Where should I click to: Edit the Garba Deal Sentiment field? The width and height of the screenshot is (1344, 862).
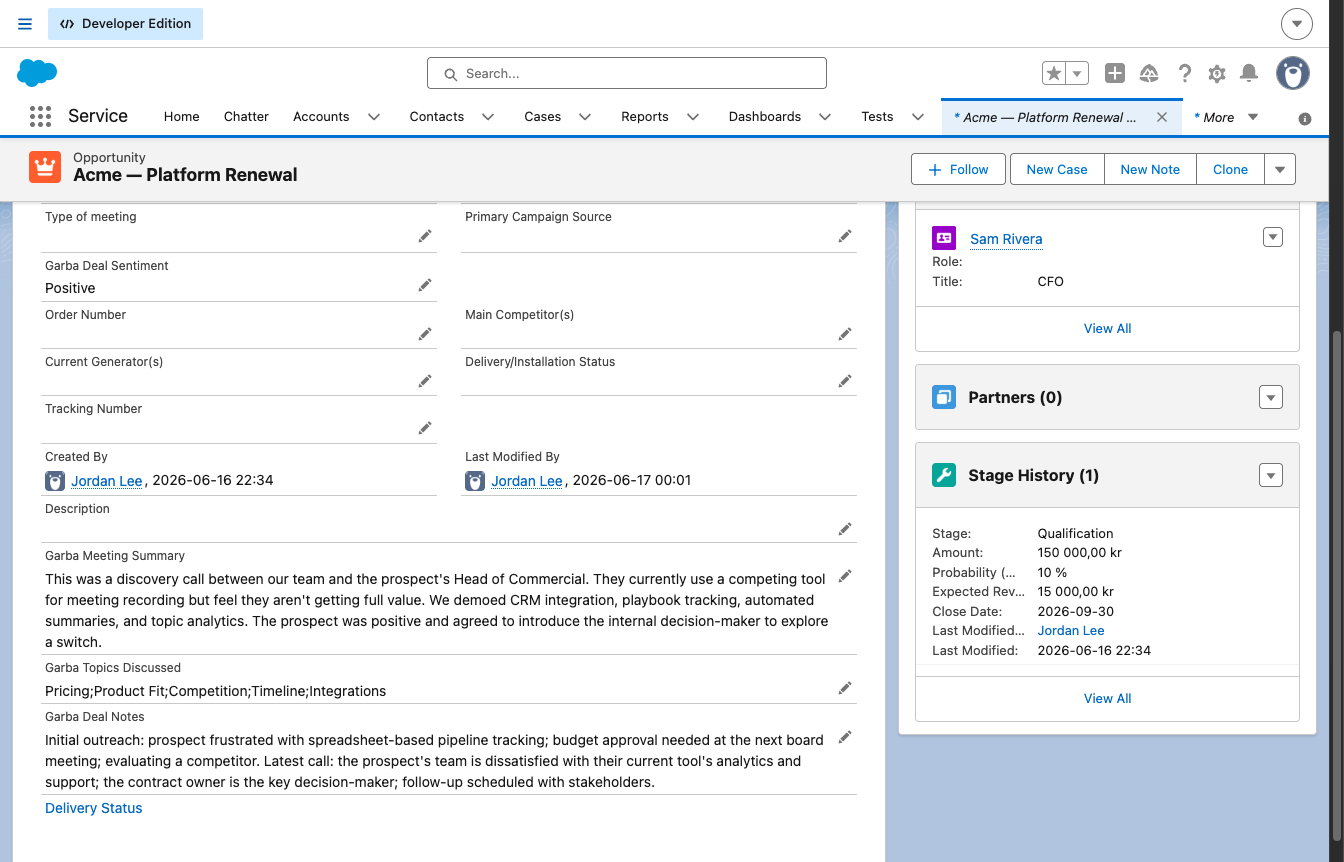(x=425, y=285)
